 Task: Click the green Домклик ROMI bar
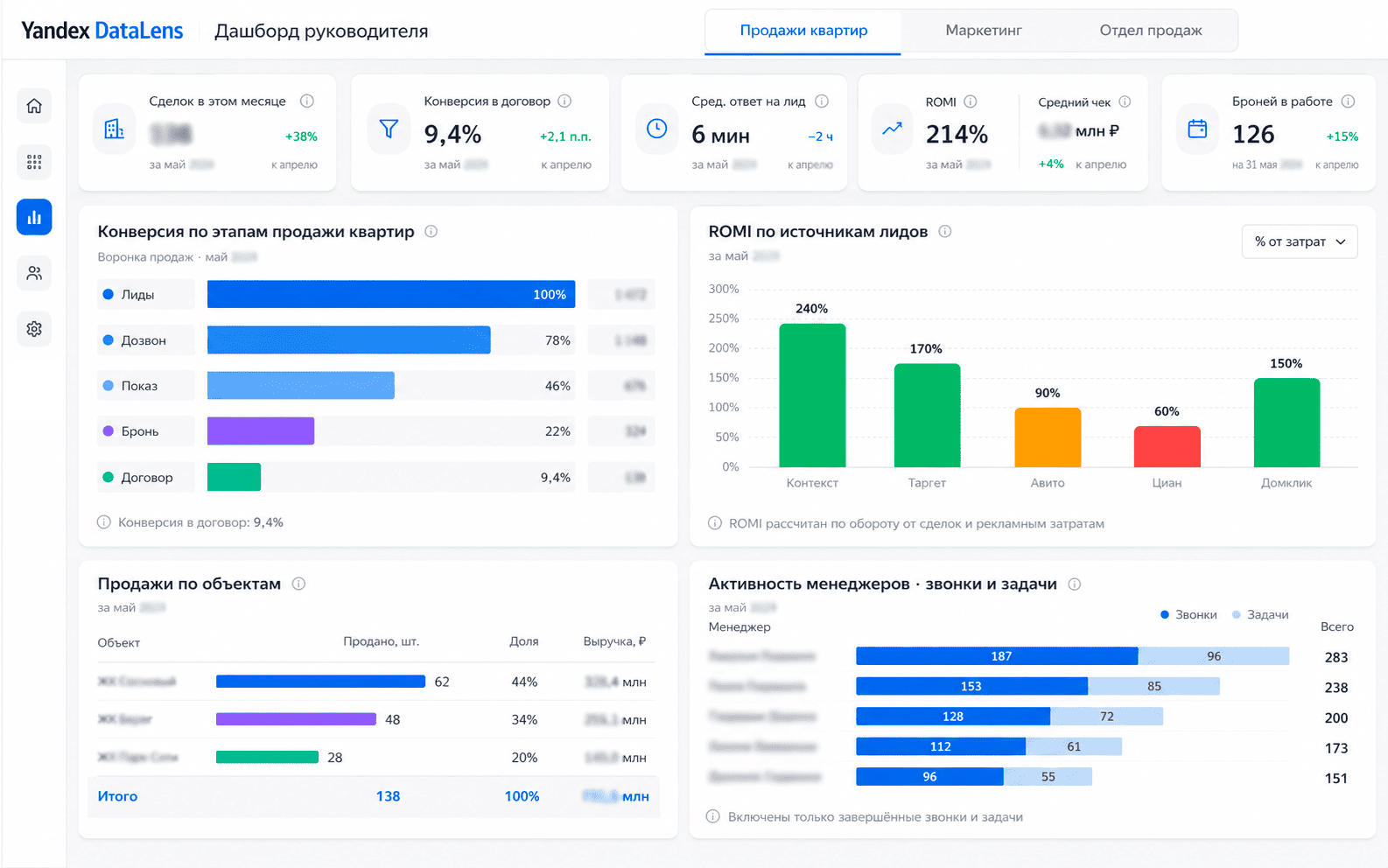pyautogui.click(x=1286, y=423)
